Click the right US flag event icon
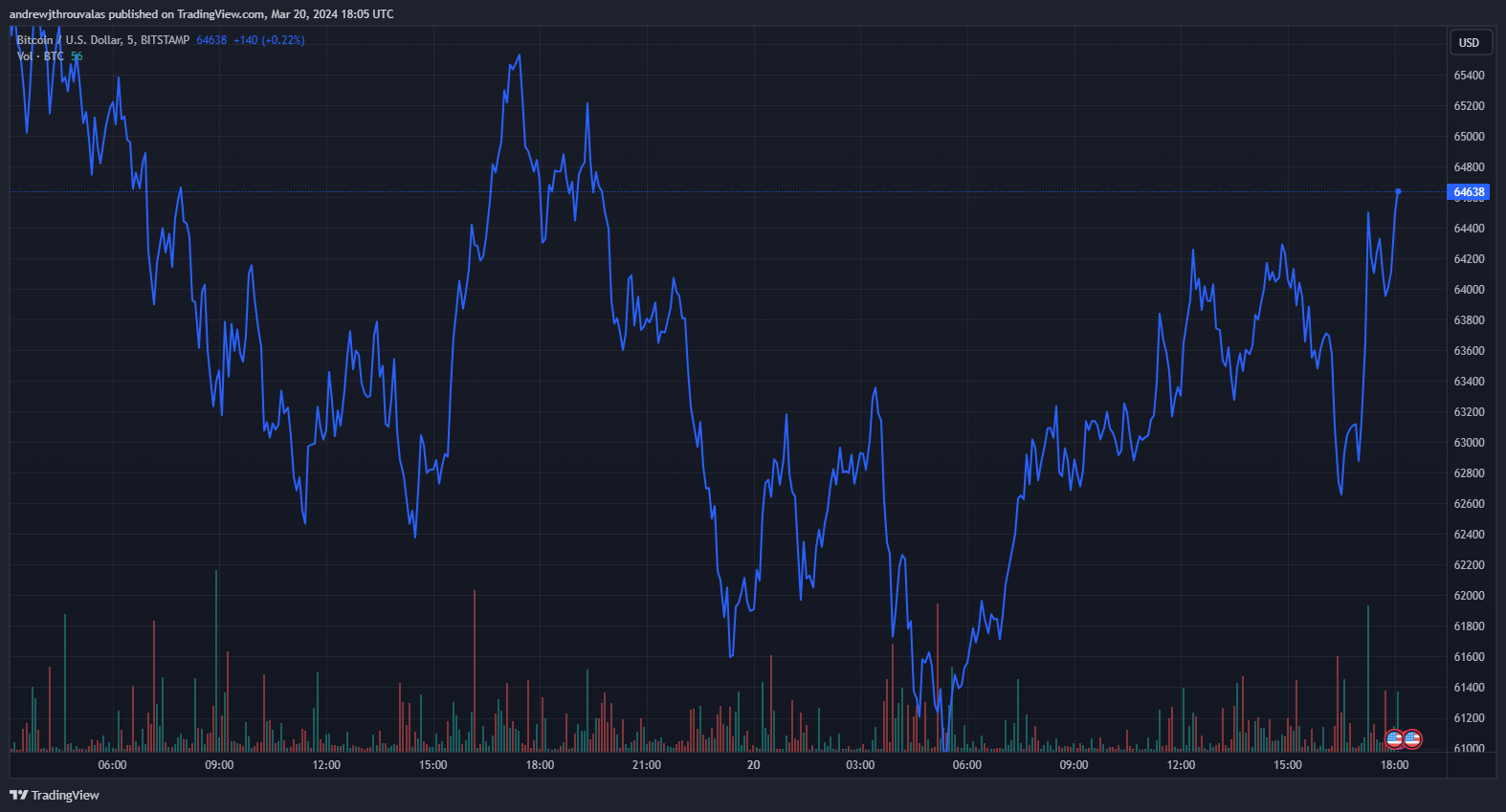Viewport: 1506px width, 812px height. (1412, 738)
